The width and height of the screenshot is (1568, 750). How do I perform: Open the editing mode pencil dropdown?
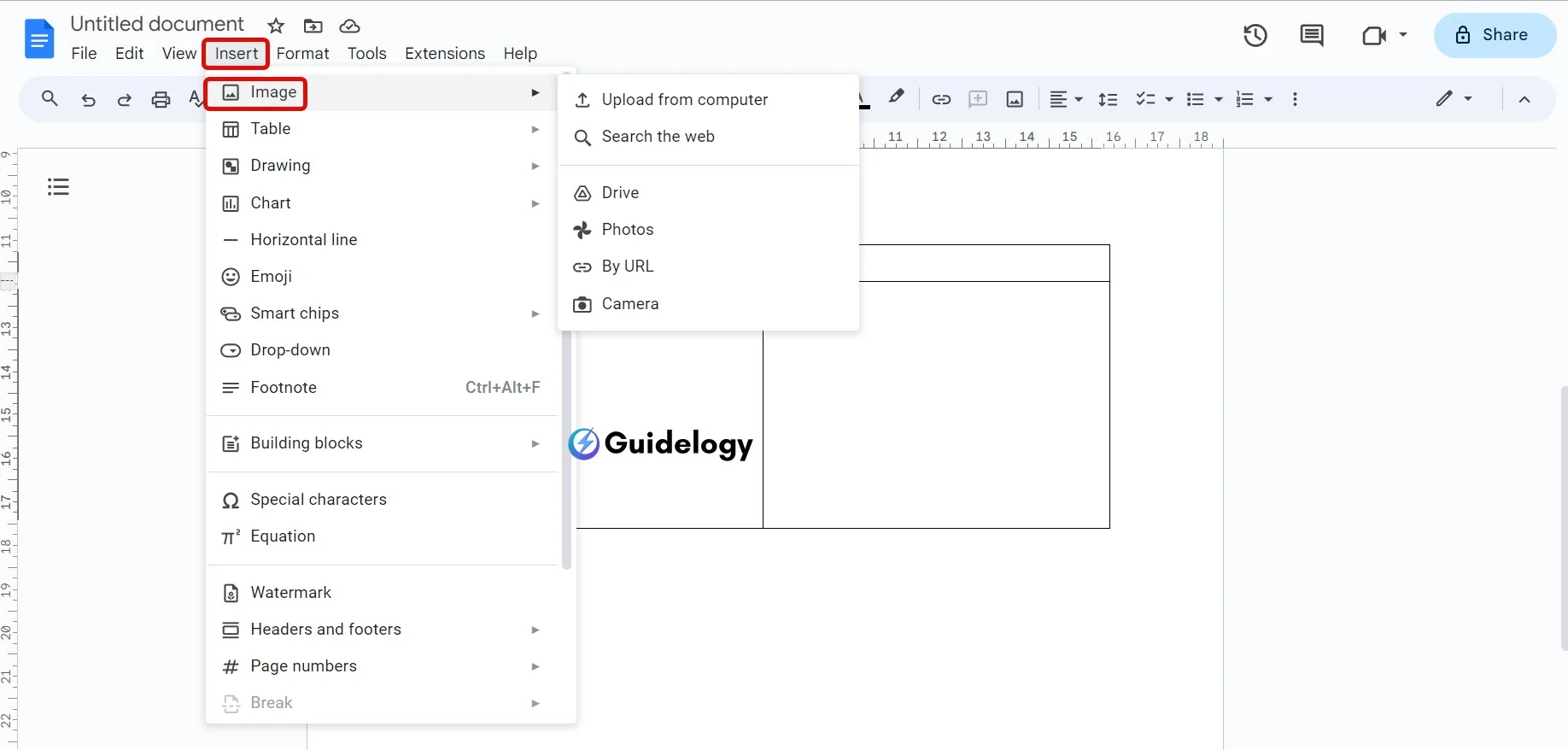1454,98
